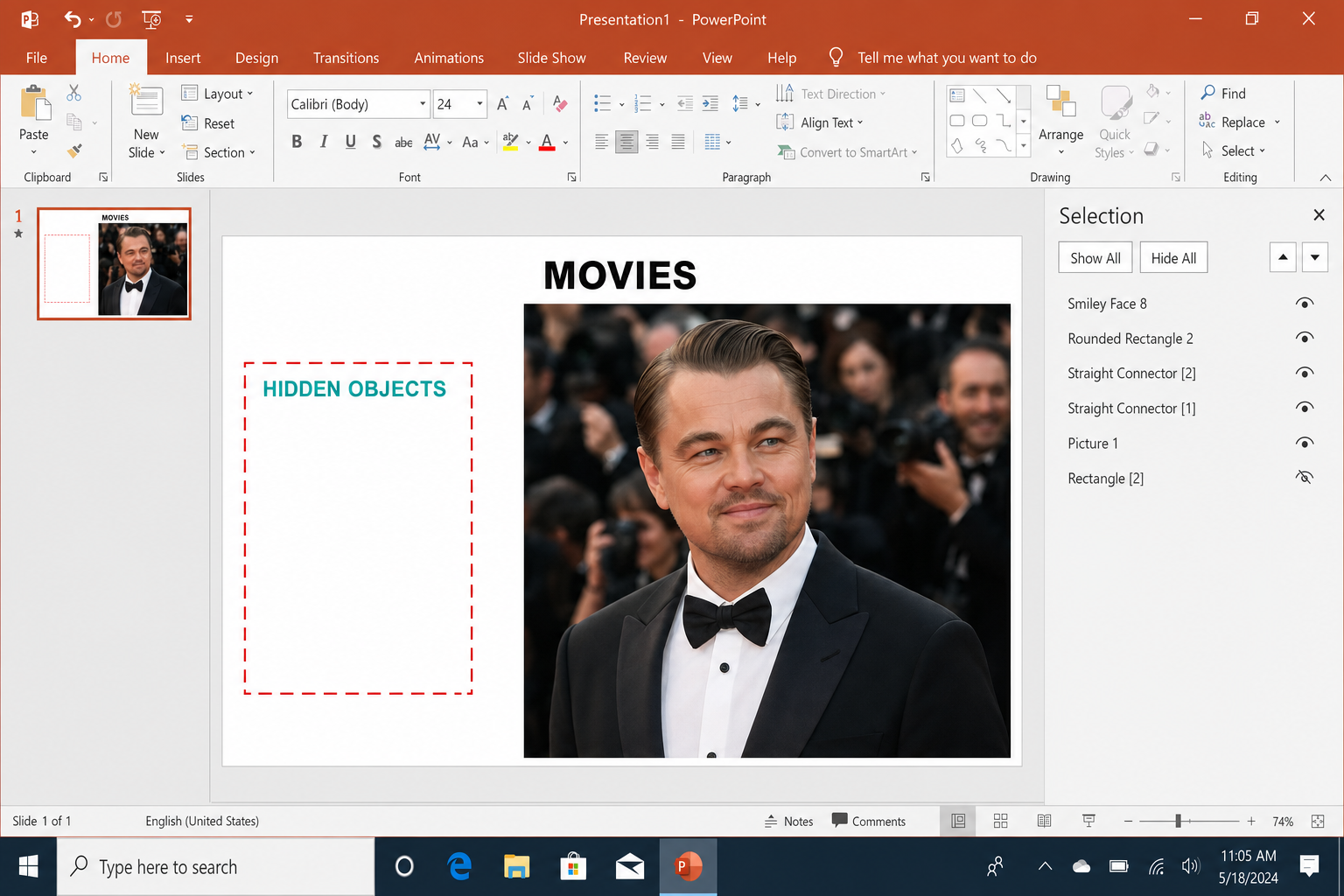Toggle visibility of Straight Connector [2]
The image size is (1344, 896).
(1304, 374)
